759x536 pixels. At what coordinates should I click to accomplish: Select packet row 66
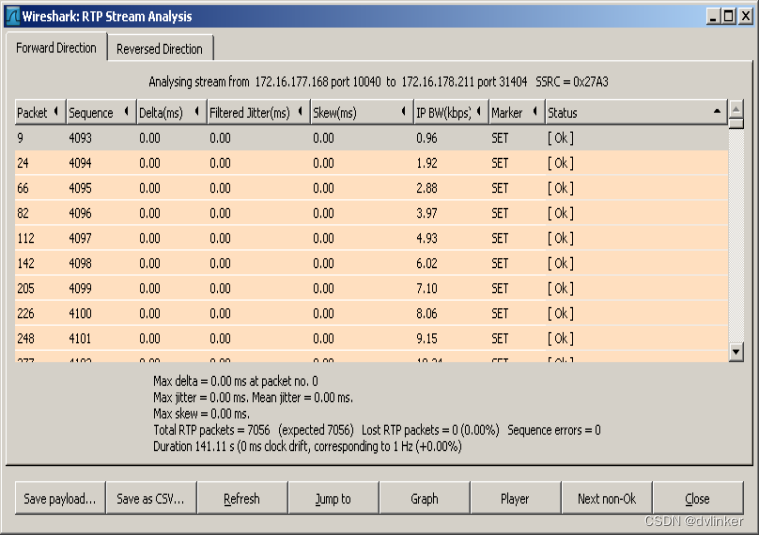click(371, 188)
